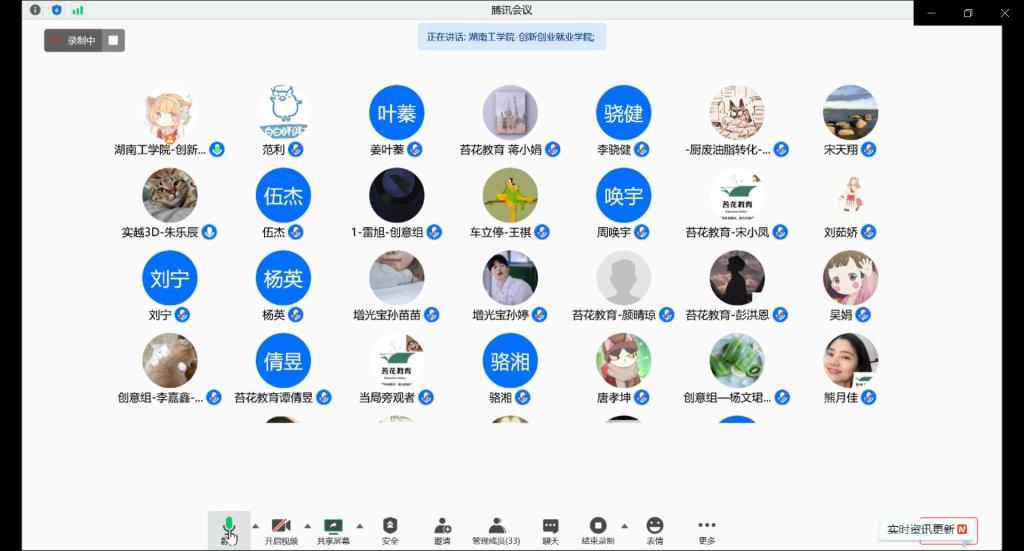Expand the recording options arrow beside 结束录制
The width and height of the screenshot is (1024, 551).
[x=624, y=525]
